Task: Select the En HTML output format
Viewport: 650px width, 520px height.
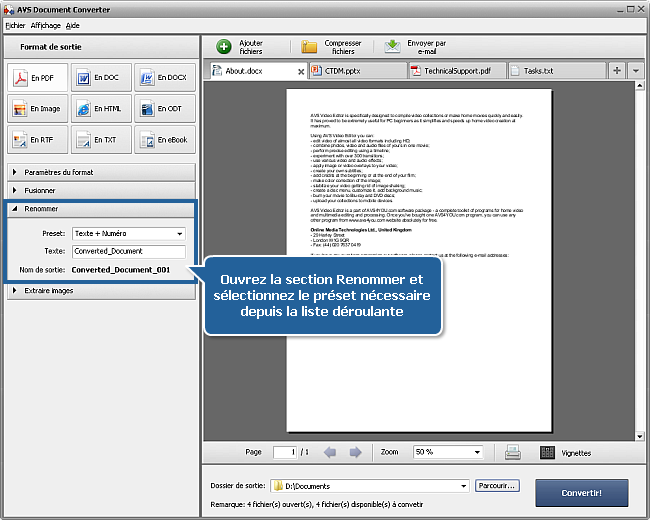Action: click(x=101, y=109)
